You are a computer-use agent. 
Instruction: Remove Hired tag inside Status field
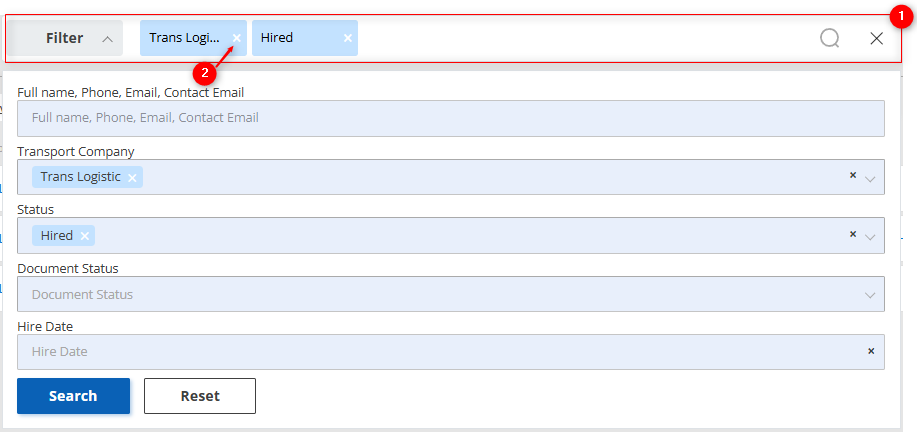coord(85,236)
